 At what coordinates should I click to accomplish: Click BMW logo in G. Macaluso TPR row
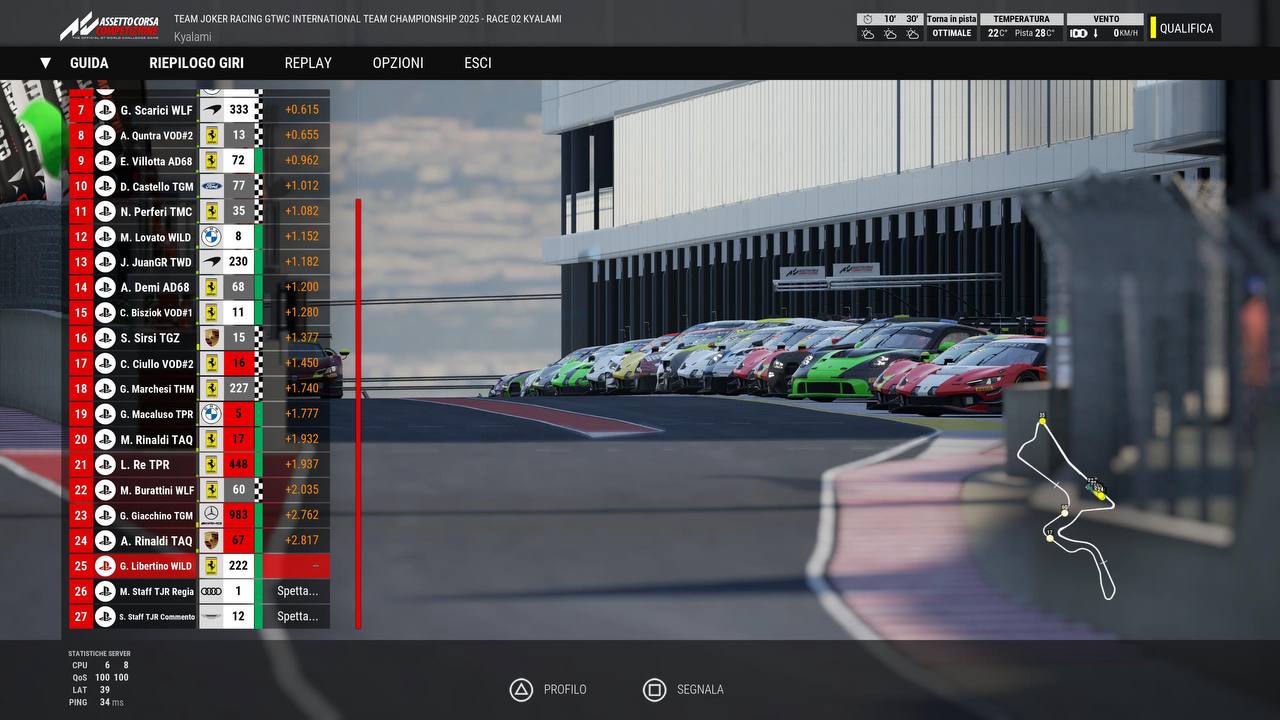[x=211, y=414]
